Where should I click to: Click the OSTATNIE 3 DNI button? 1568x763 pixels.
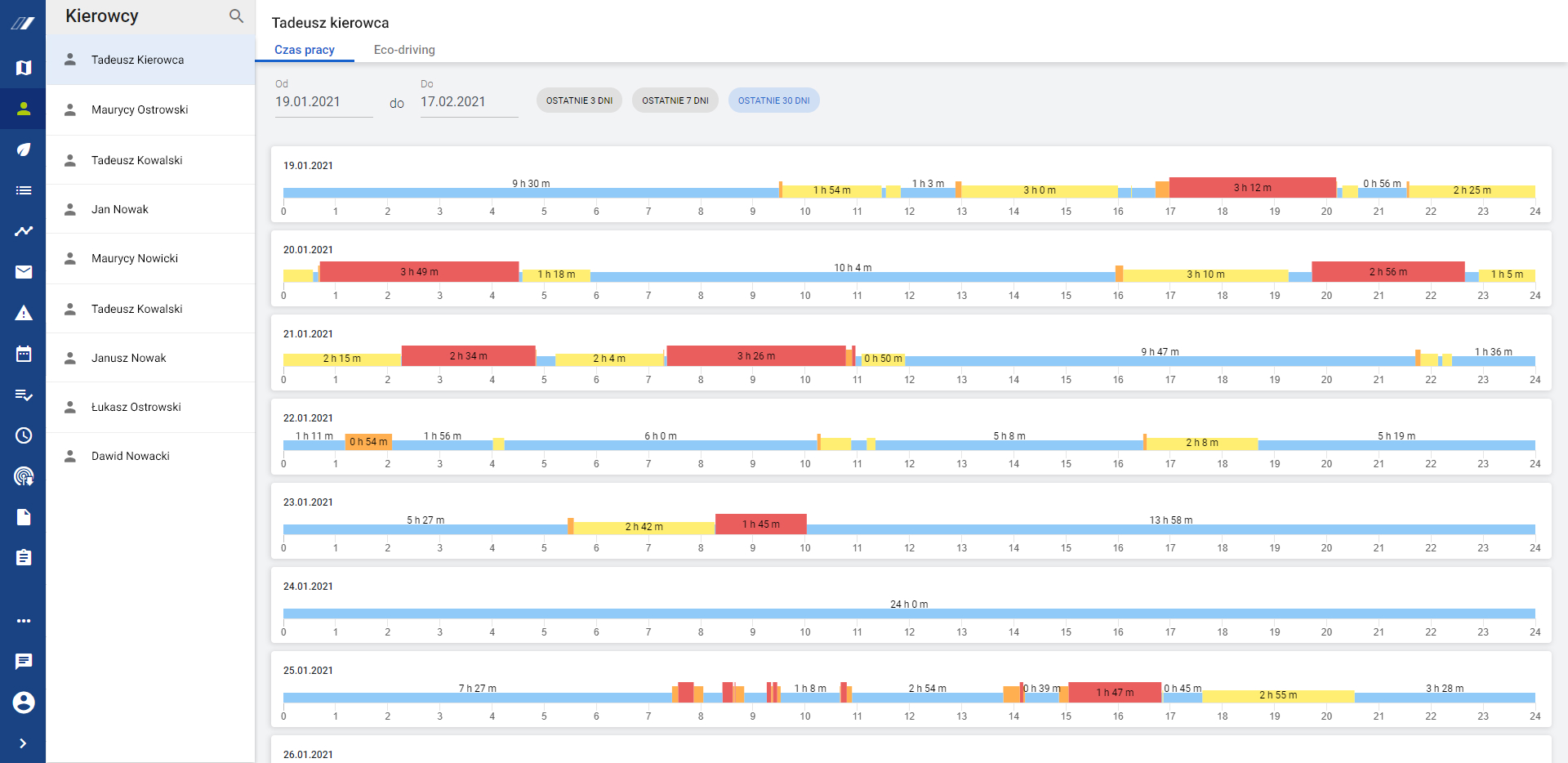click(579, 100)
